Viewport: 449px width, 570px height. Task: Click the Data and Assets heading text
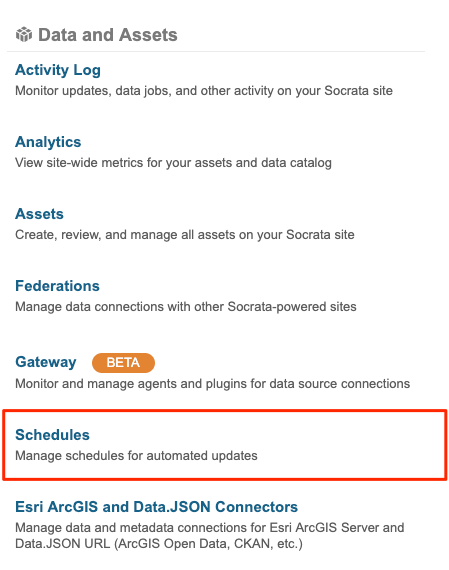pyautogui.click(x=108, y=35)
